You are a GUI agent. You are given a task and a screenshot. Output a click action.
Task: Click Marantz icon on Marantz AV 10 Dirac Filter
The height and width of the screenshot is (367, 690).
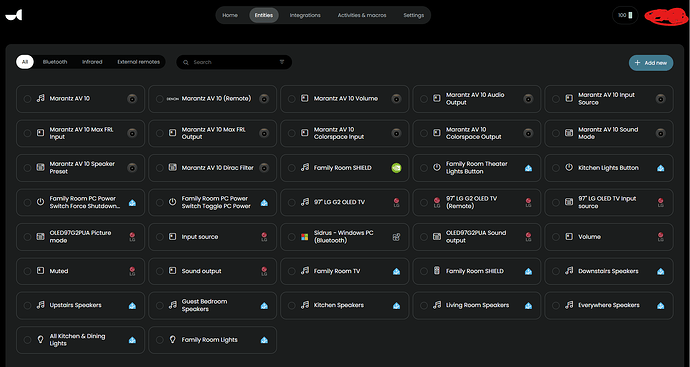click(x=264, y=168)
